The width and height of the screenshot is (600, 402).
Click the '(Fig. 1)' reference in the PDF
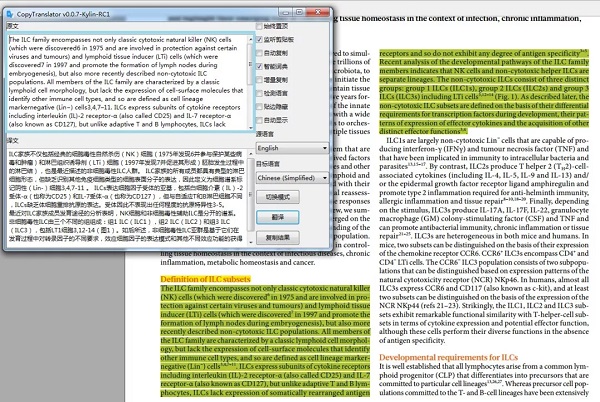tap(505, 97)
